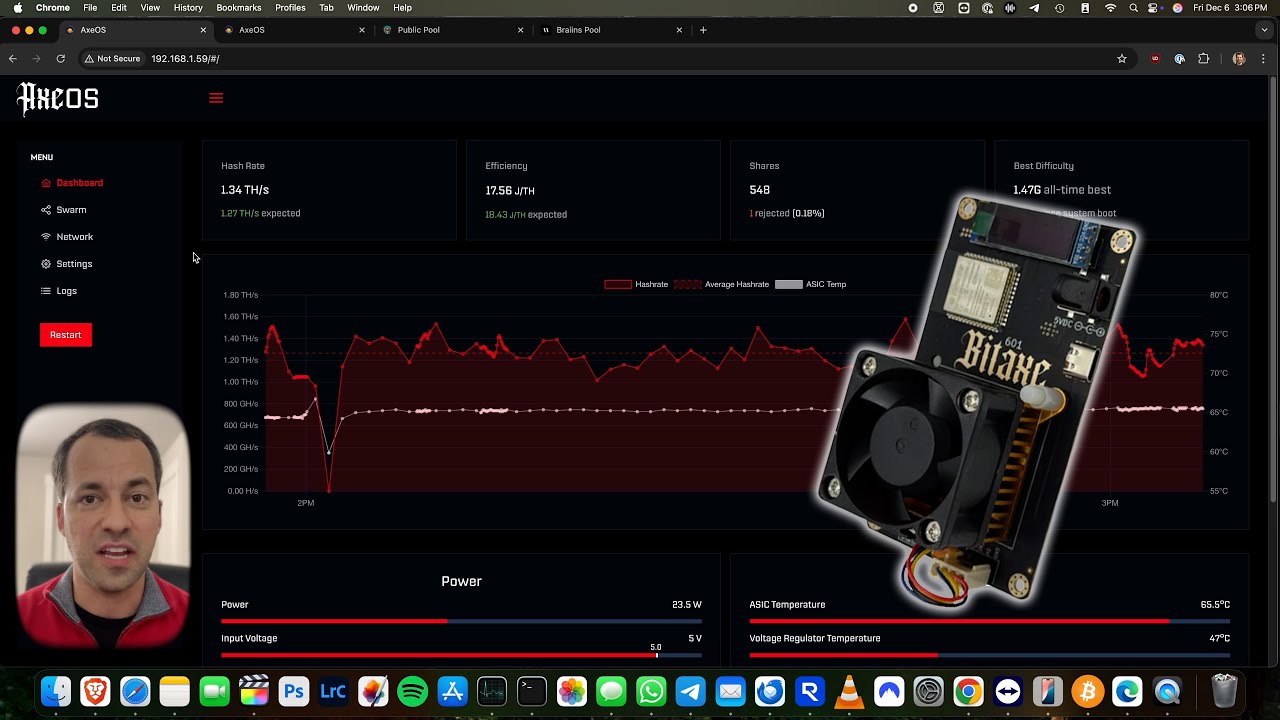The width and height of the screenshot is (1280, 720).
Task: Open Photoshop from the Dock
Action: 294,691
